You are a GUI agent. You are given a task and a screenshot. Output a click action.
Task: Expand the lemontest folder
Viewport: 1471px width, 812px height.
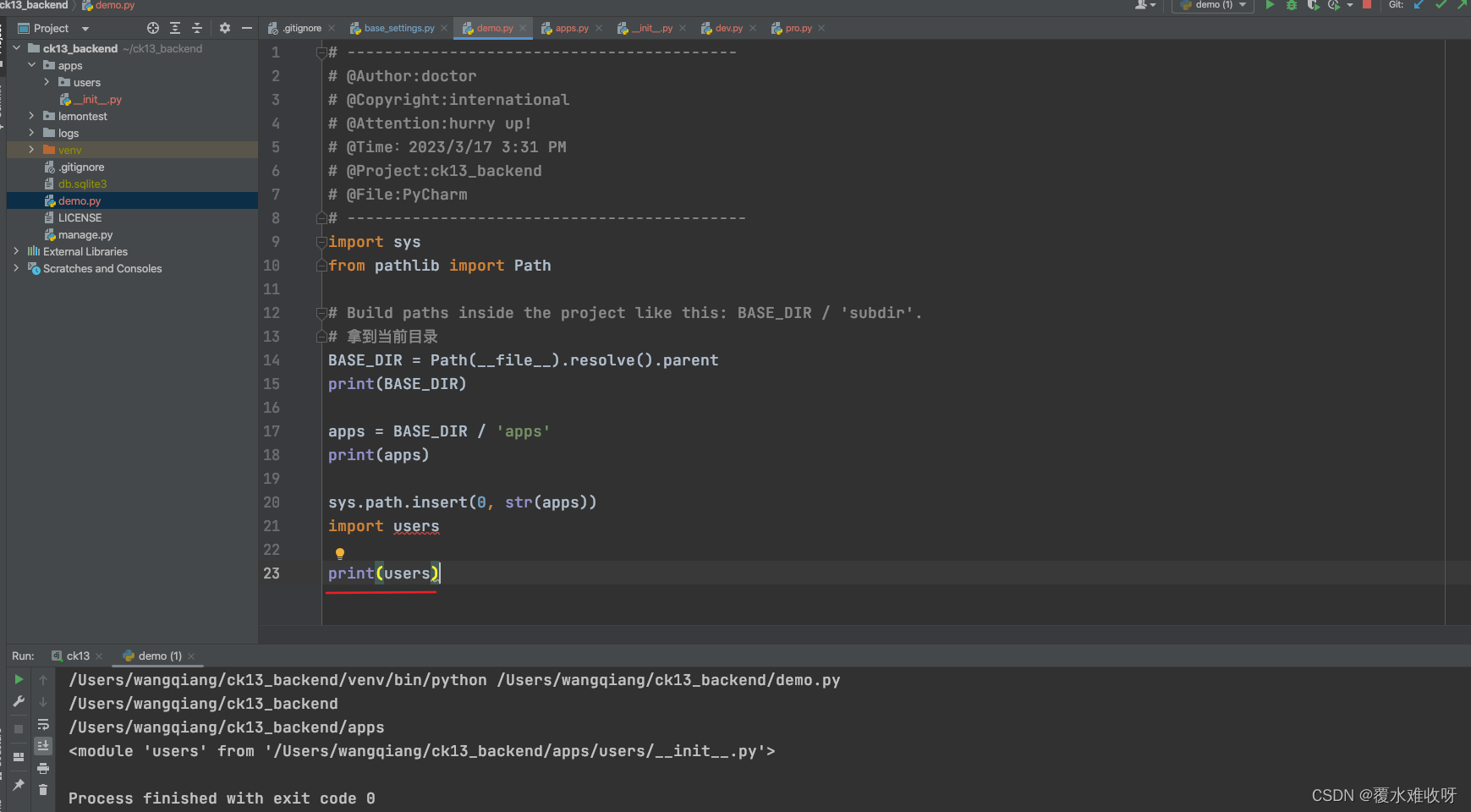tap(32, 116)
